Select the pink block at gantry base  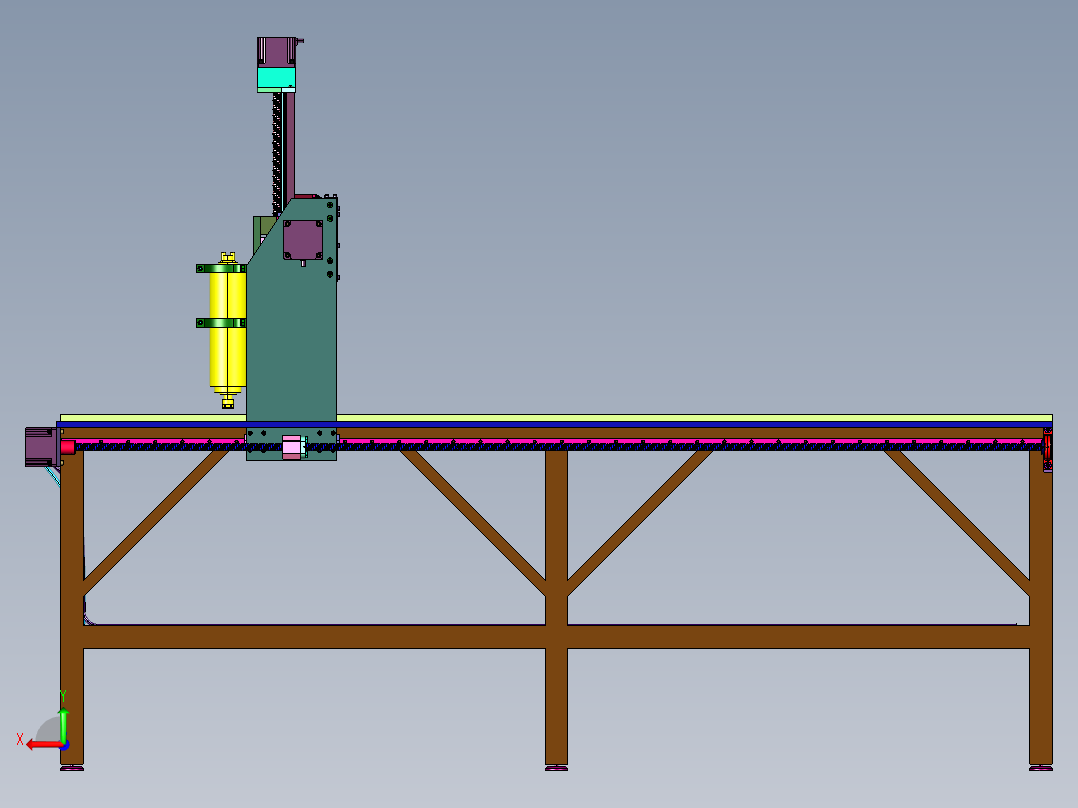(x=291, y=447)
